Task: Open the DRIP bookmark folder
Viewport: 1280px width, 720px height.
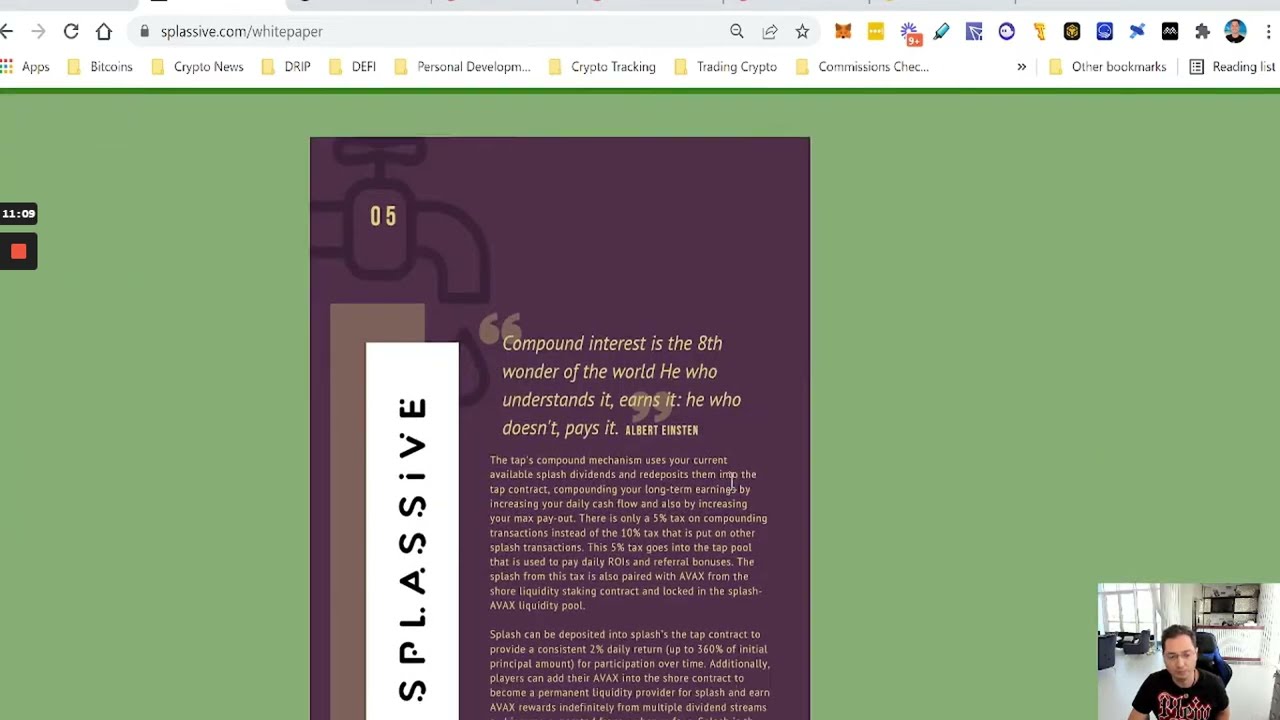Action: click(x=286, y=67)
